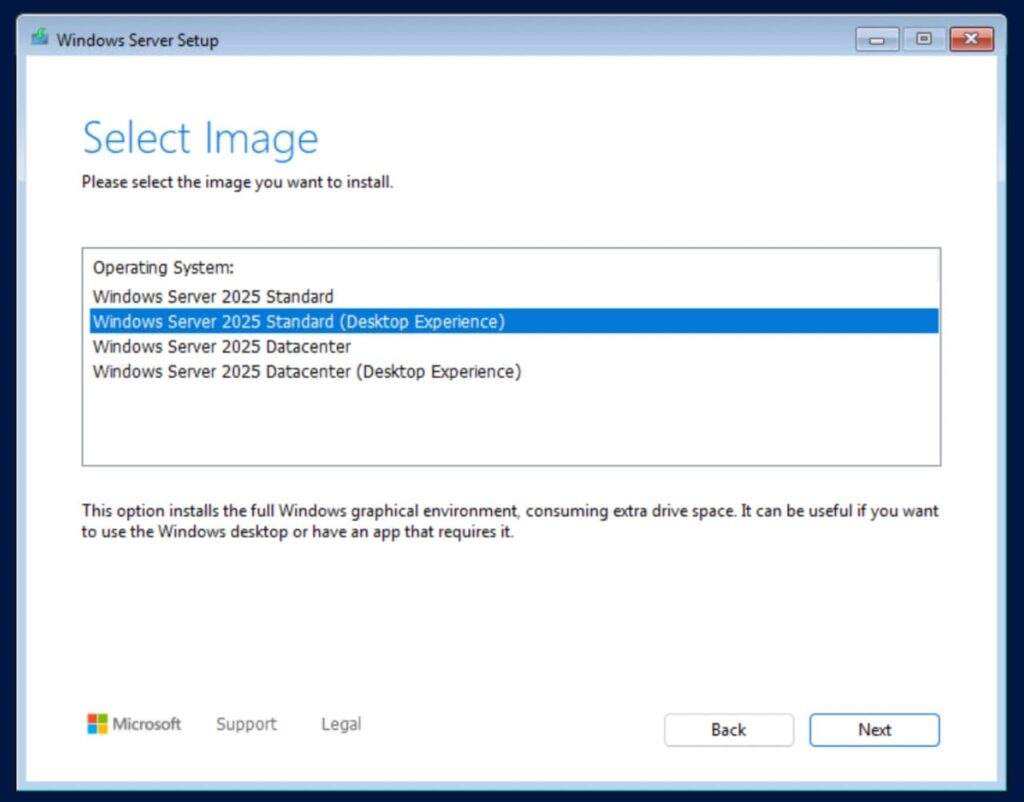This screenshot has height=802, width=1024.
Task: Choose Windows Server 2025 Standard (Desktop Experience)
Action: coord(299,321)
